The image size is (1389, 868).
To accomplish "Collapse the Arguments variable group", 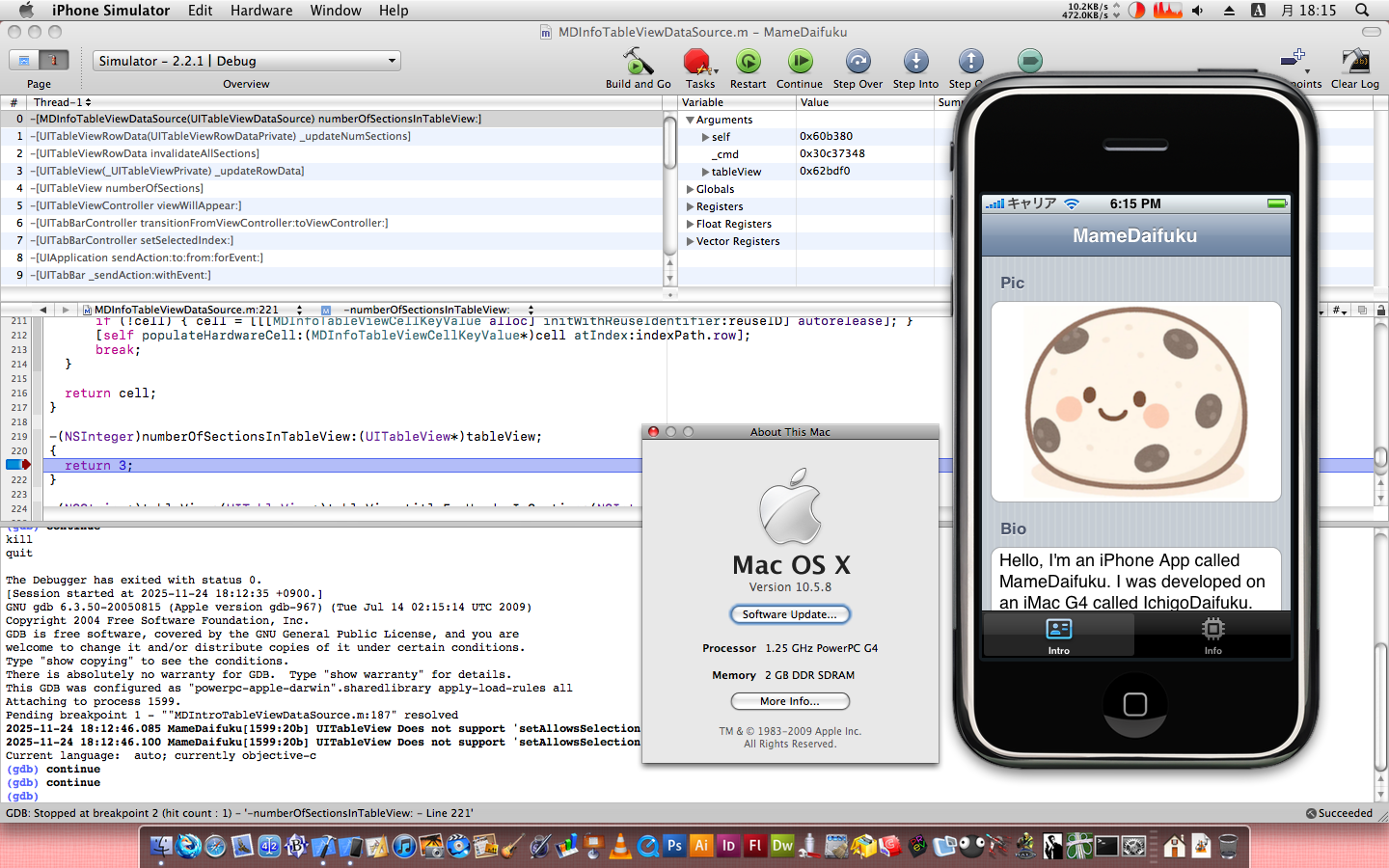I will point(690,121).
